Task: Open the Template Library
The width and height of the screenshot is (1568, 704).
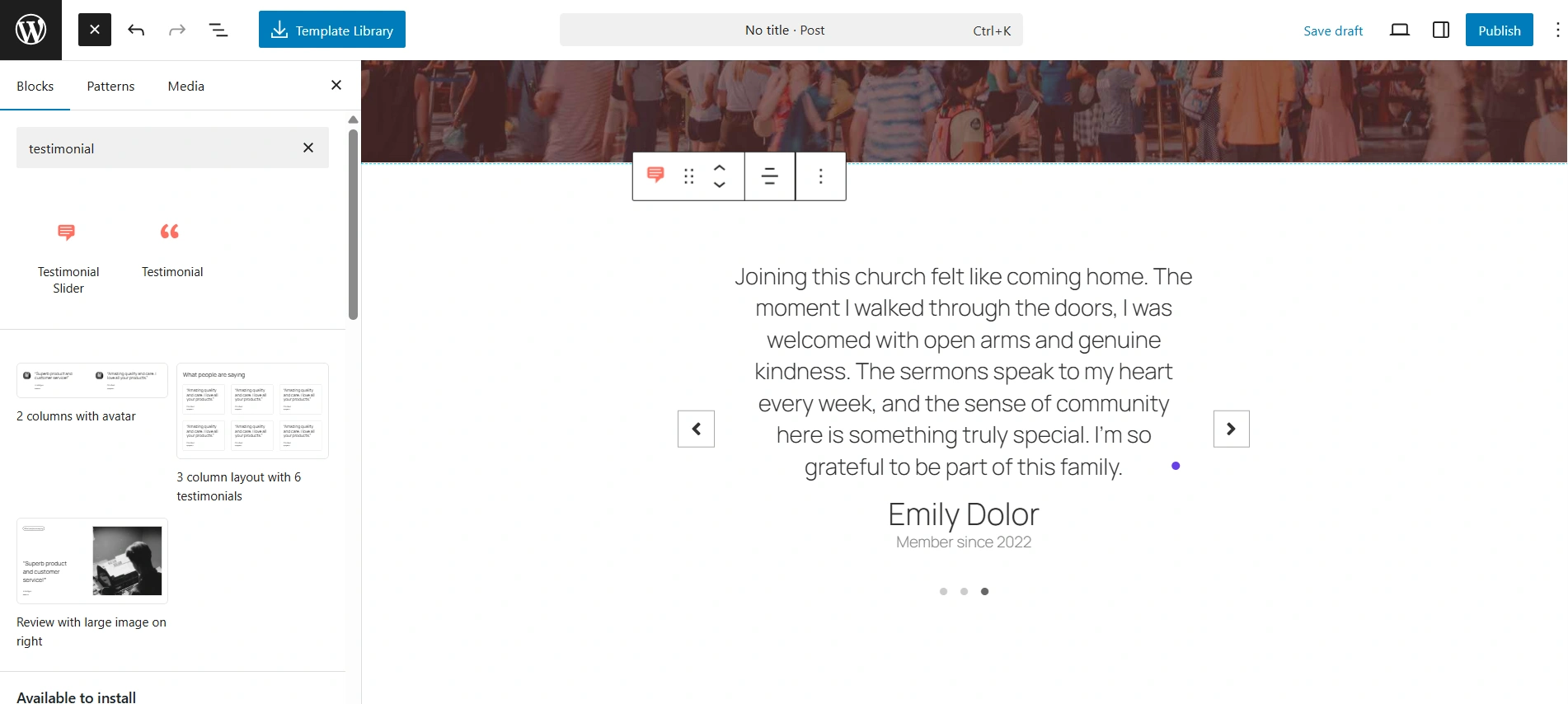Action: (x=332, y=30)
